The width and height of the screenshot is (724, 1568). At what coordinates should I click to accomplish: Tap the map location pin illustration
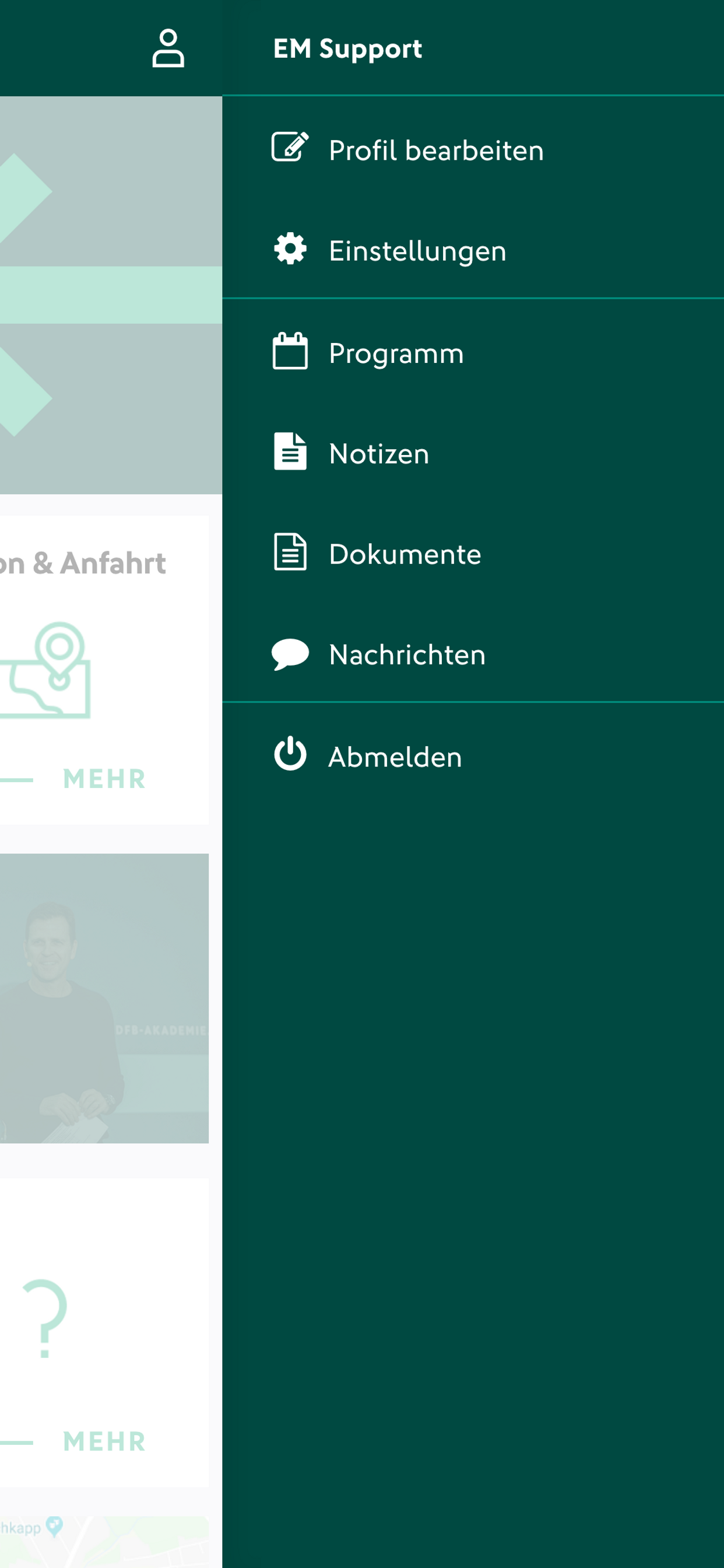click(x=45, y=670)
